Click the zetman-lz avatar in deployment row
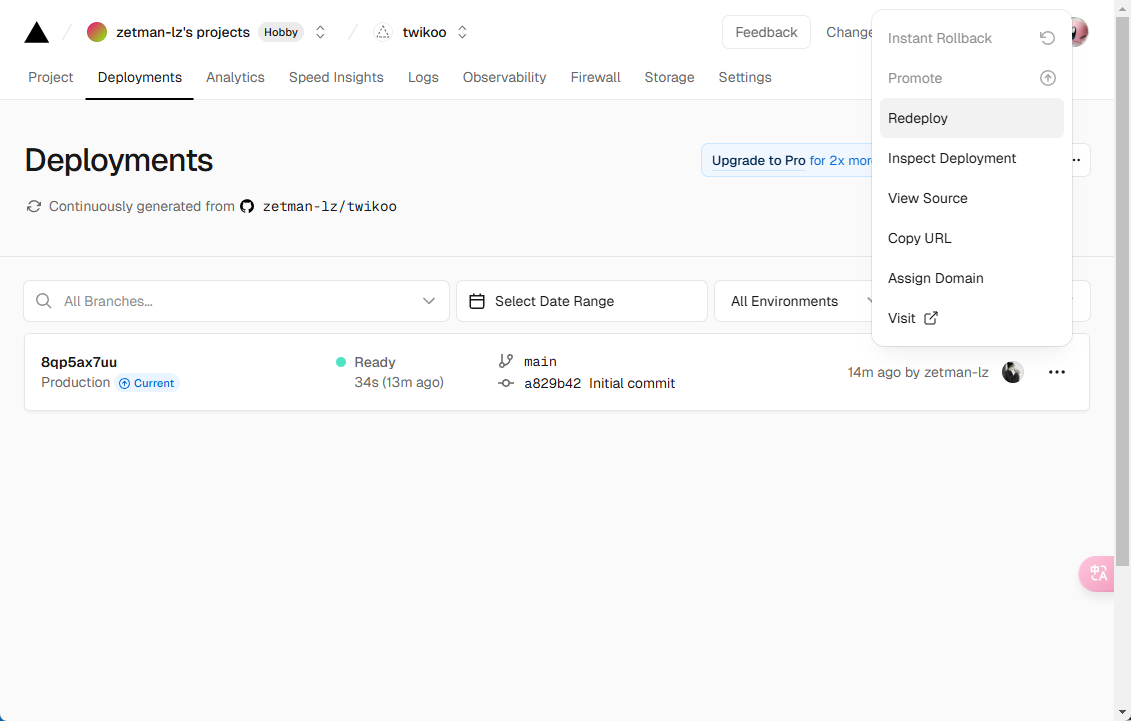The height and width of the screenshot is (721, 1131). 1013,372
